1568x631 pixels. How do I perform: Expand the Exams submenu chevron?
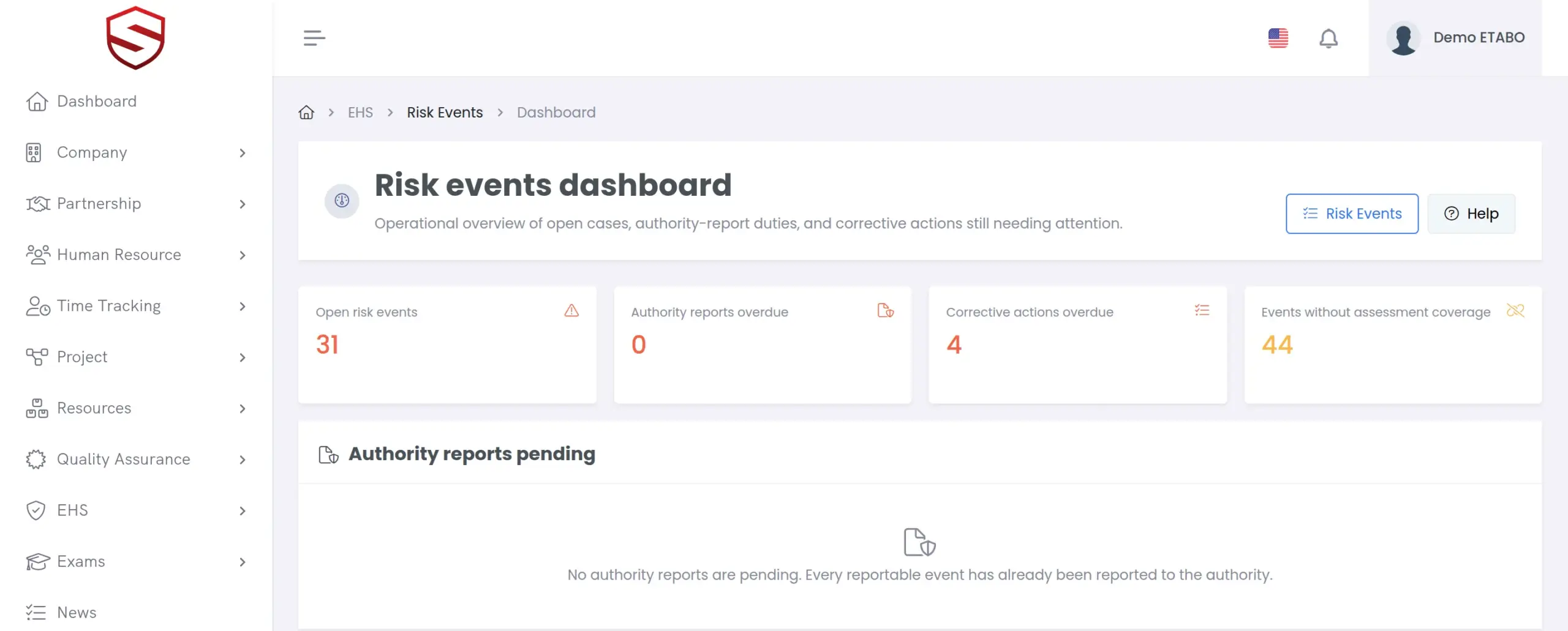[x=243, y=562]
